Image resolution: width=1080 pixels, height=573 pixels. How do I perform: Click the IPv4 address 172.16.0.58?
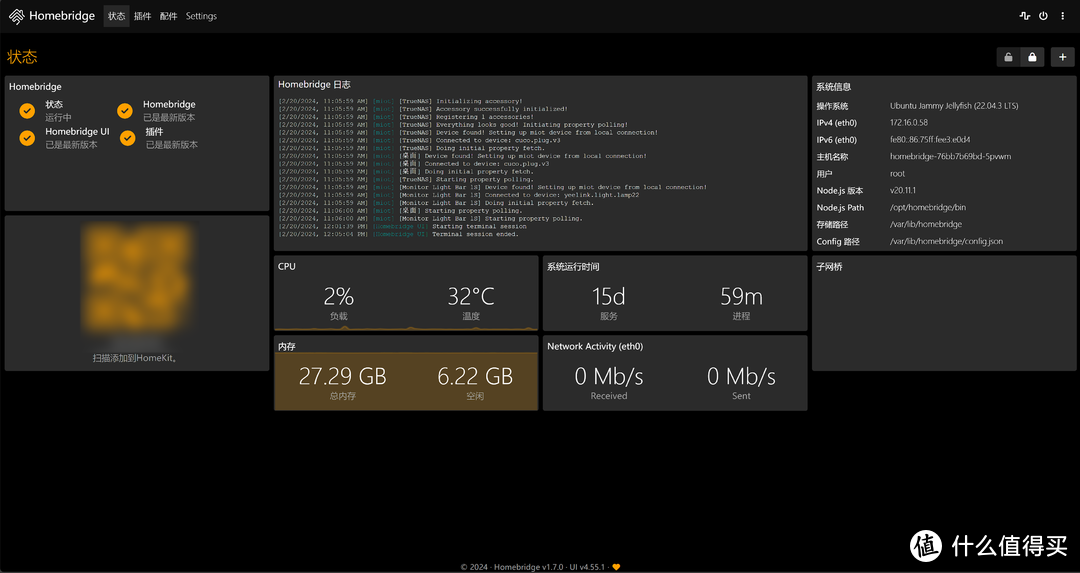pyautogui.click(x=908, y=123)
